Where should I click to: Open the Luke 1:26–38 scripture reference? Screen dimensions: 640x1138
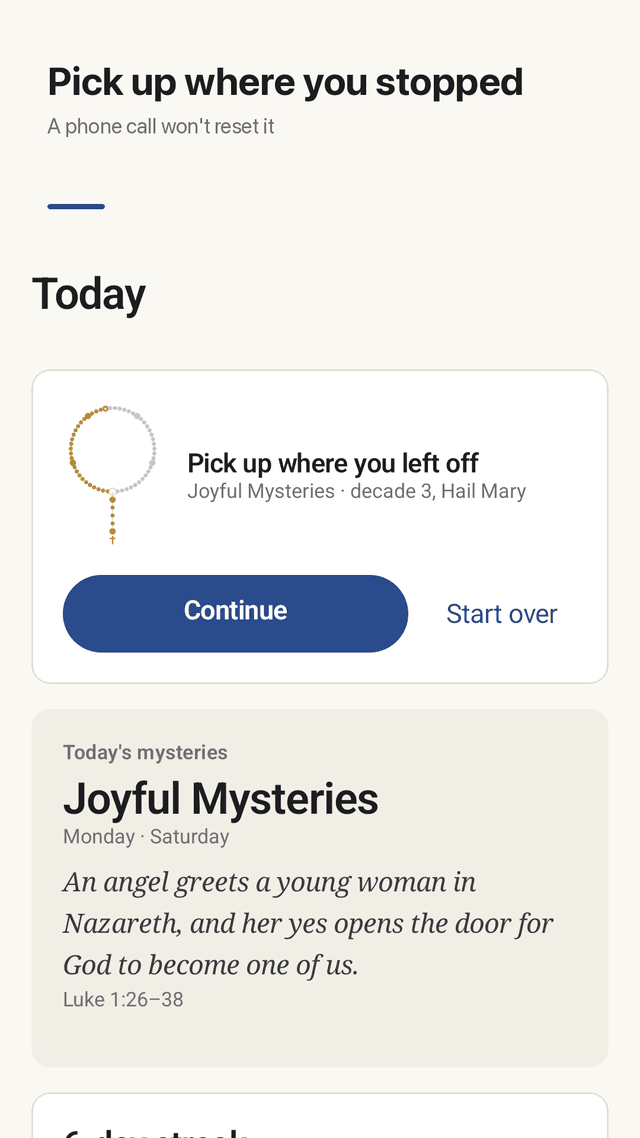pos(123,999)
